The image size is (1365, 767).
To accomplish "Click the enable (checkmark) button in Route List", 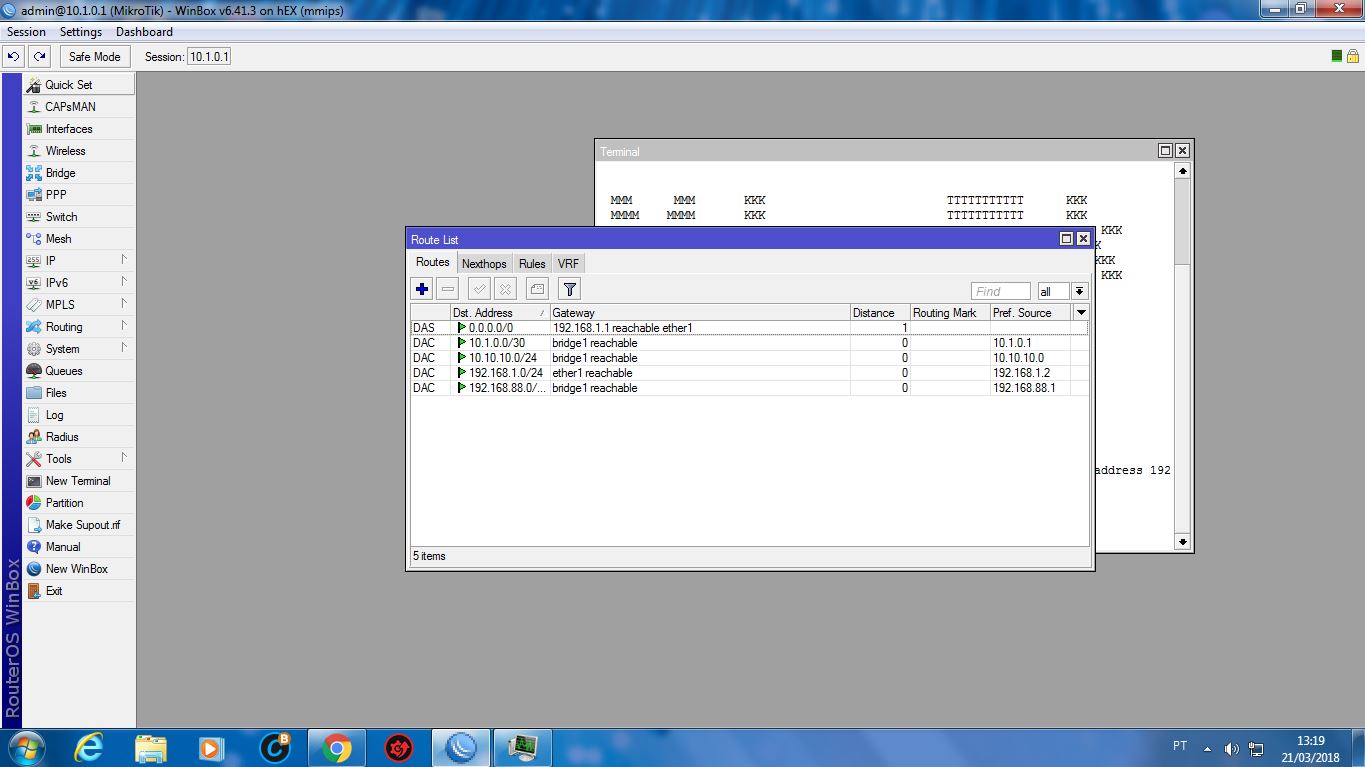I will 479,290.
